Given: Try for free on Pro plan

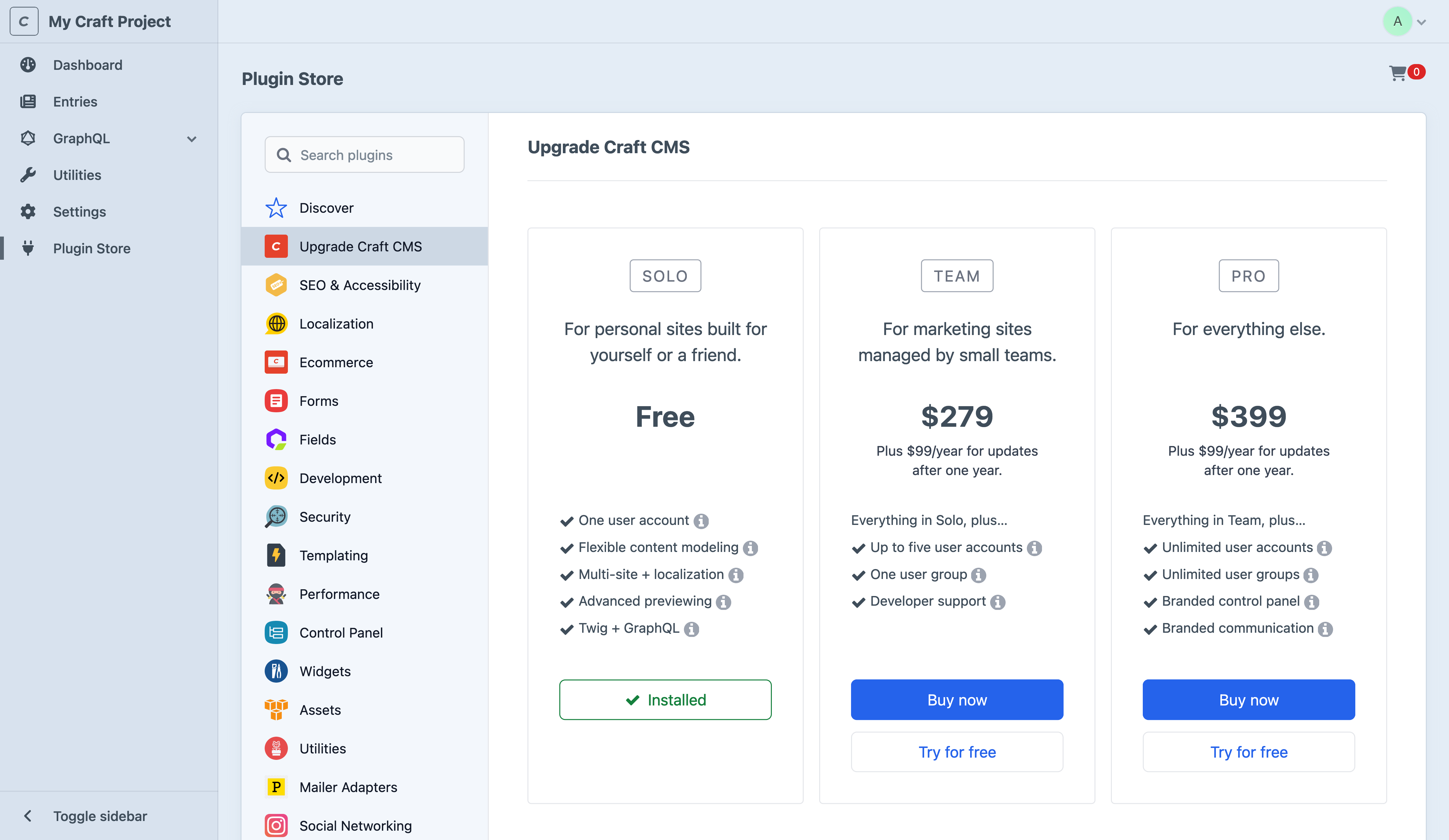Looking at the screenshot, I should pos(1249,751).
